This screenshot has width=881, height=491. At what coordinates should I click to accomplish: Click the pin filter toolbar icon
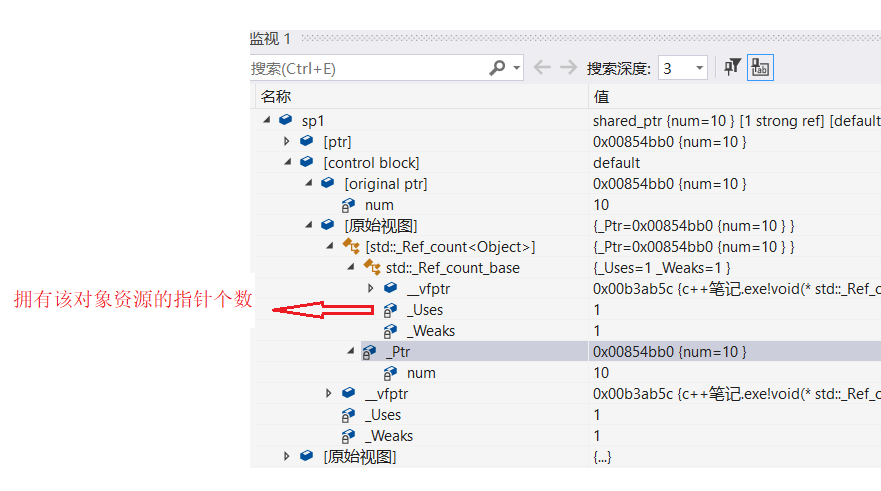732,67
